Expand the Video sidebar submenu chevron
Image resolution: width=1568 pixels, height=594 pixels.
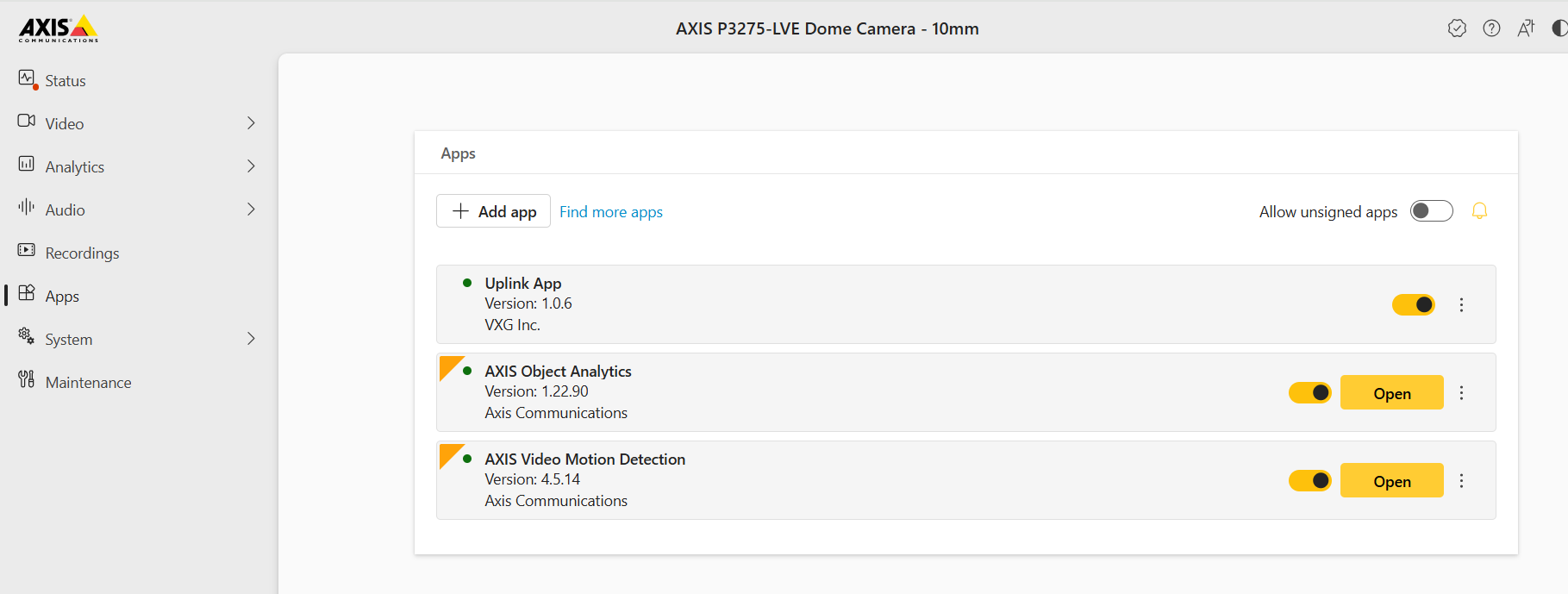(x=251, y=123)
